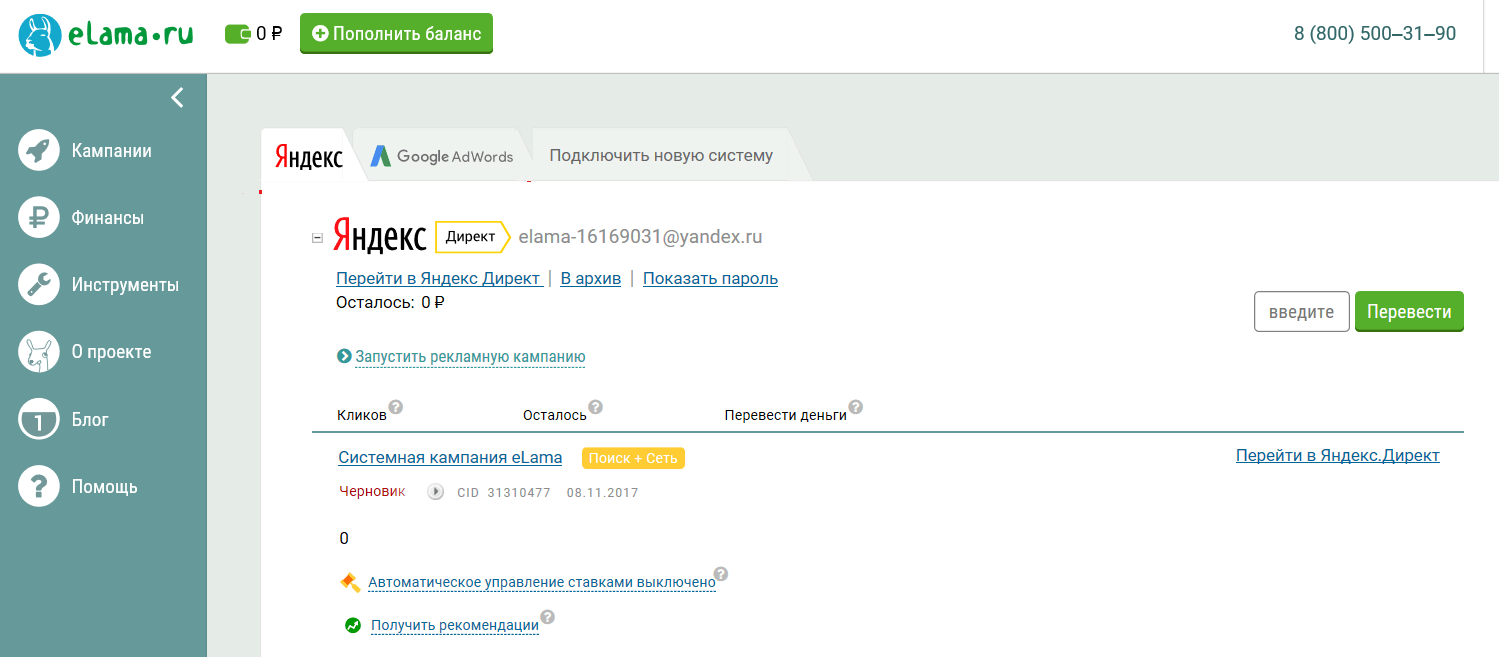Open Системная кампания eLama
Viewport: 1499px width, 657px height.
pyautogui.click(x=450, y=457)
